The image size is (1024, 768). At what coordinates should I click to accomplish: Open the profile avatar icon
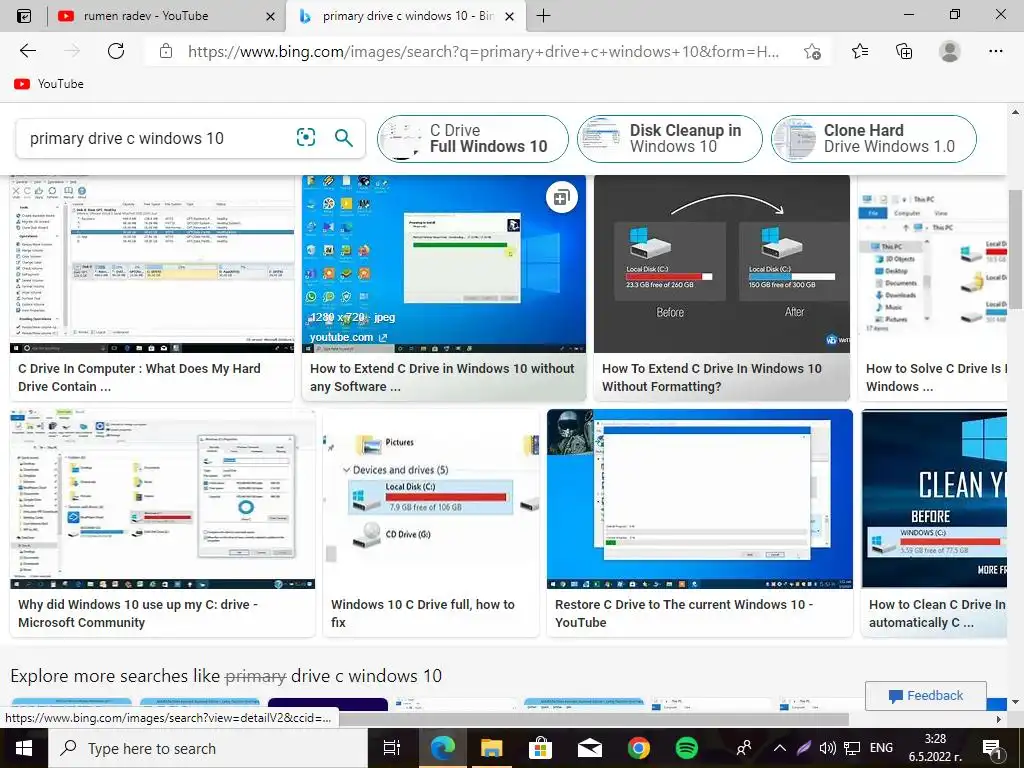(x=950, y=51)
